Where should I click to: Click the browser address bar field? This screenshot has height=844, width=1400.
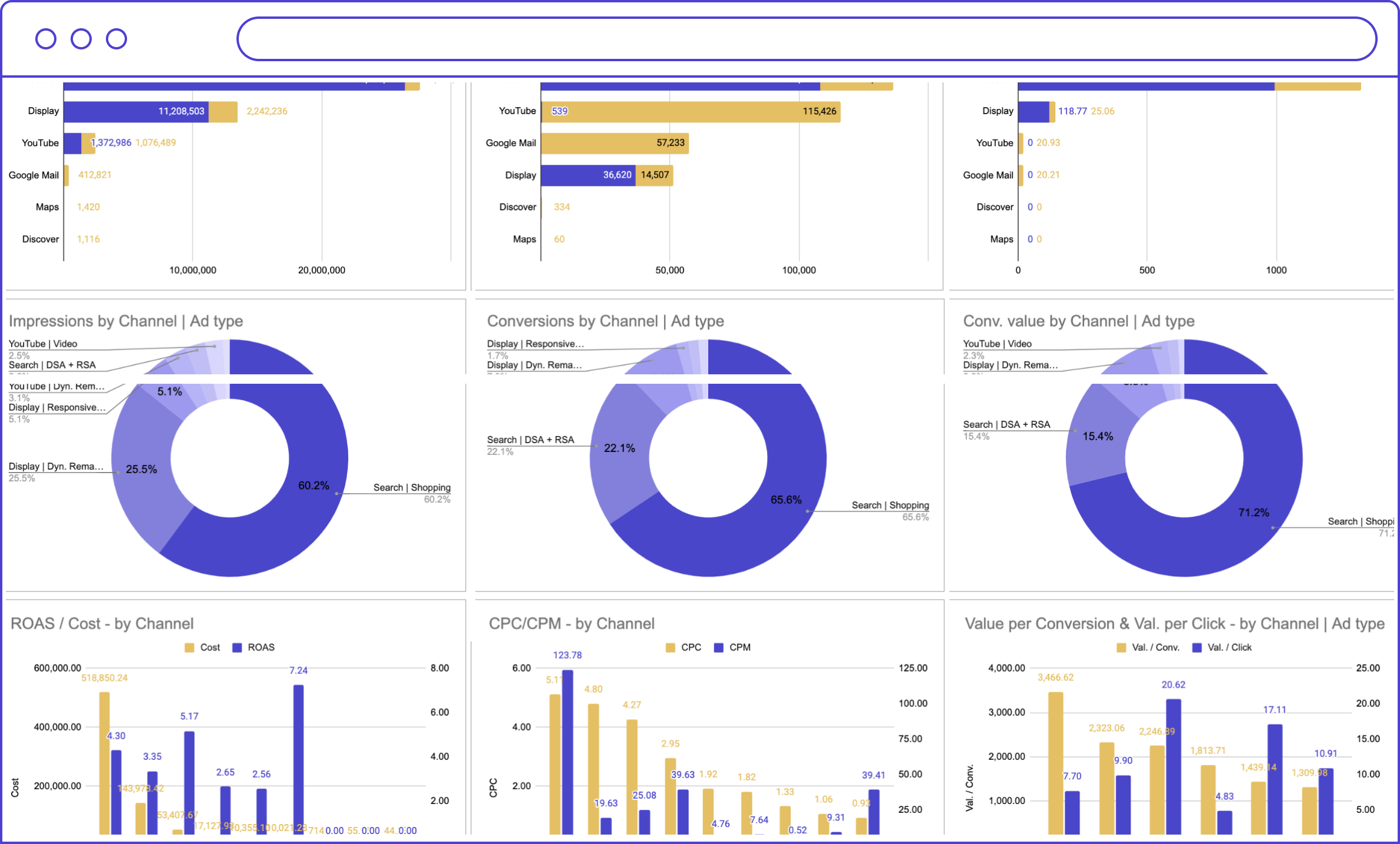coord(806,39)
